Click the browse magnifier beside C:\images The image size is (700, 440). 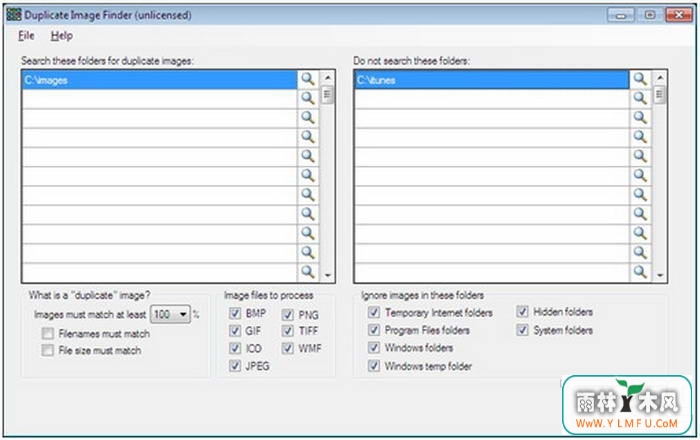click(x=308, y=79)
